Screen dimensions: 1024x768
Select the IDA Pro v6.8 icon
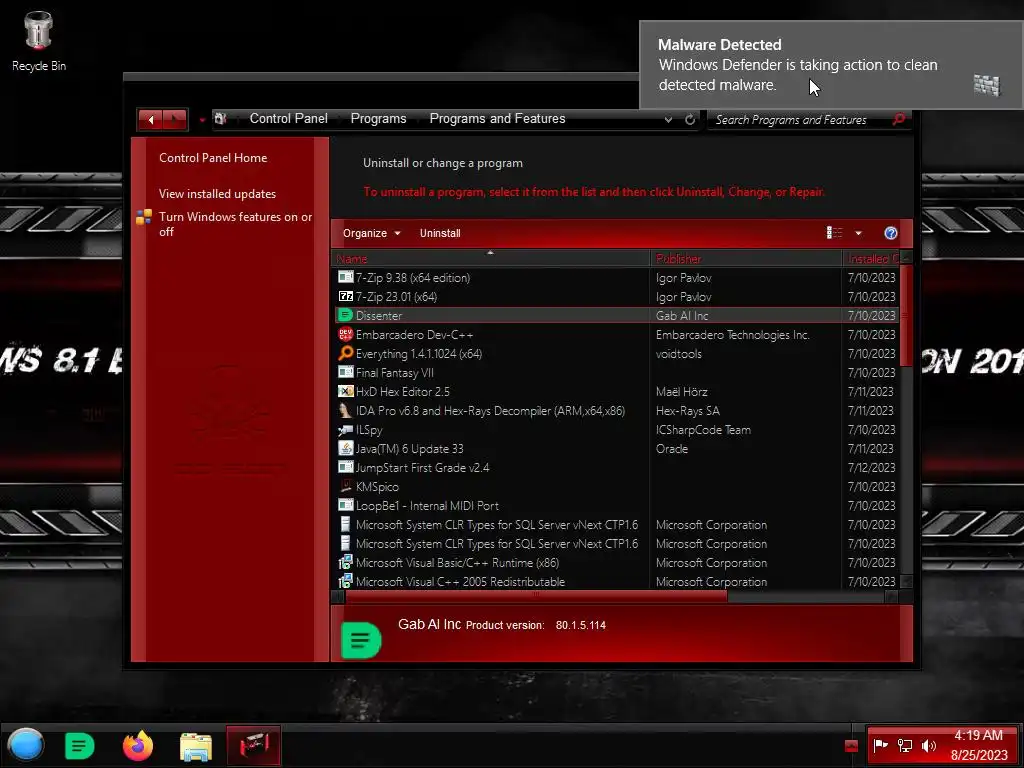[x=345, y=410]
